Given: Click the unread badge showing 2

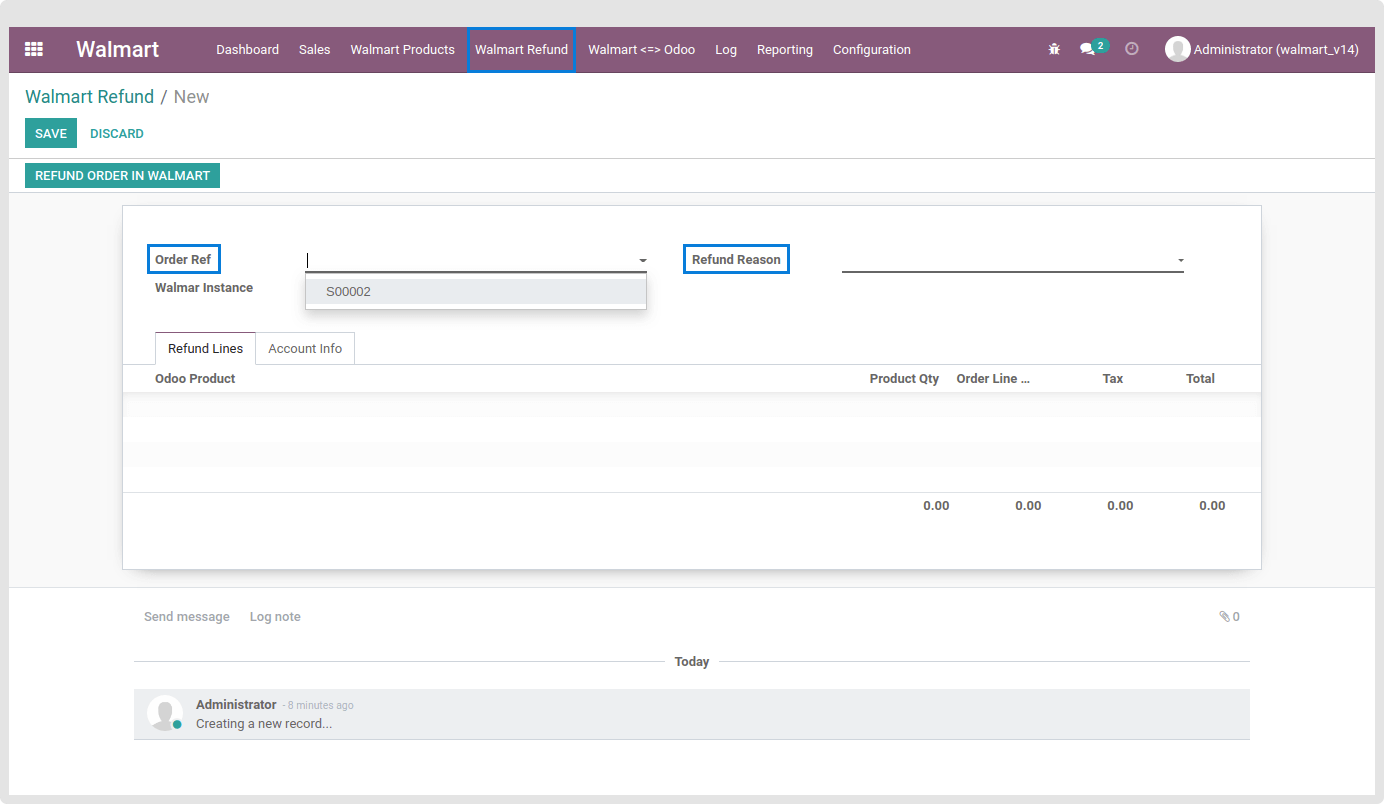Looking at the screenshot, I should pyautogui.click(x=1100, y=45).
